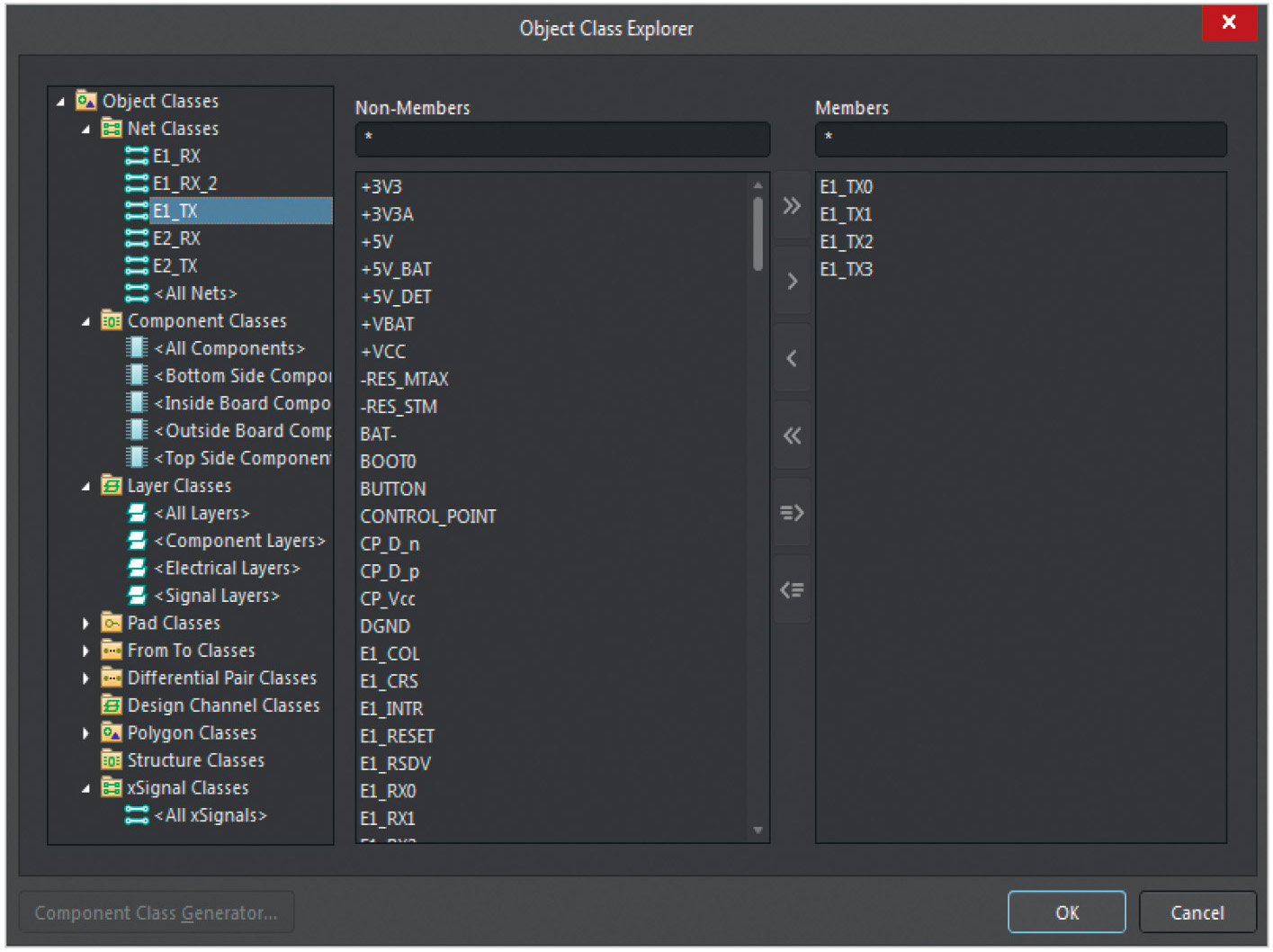1273x952 pixels.
Task: Click the remove-all double left arrow button
Action: point(792,436)
